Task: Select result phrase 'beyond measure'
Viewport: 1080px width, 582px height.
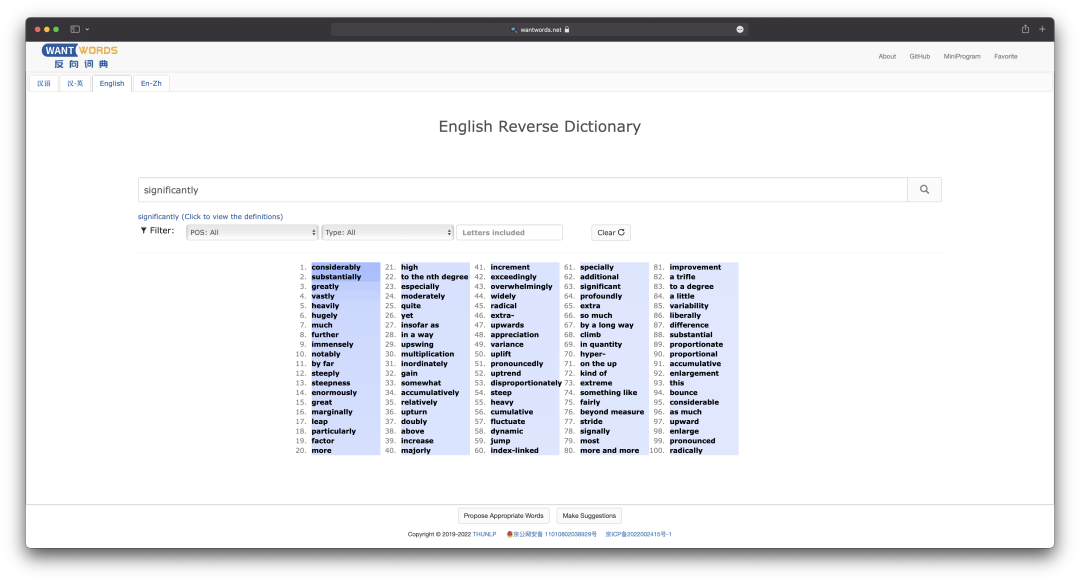Action: click(612, 412)
